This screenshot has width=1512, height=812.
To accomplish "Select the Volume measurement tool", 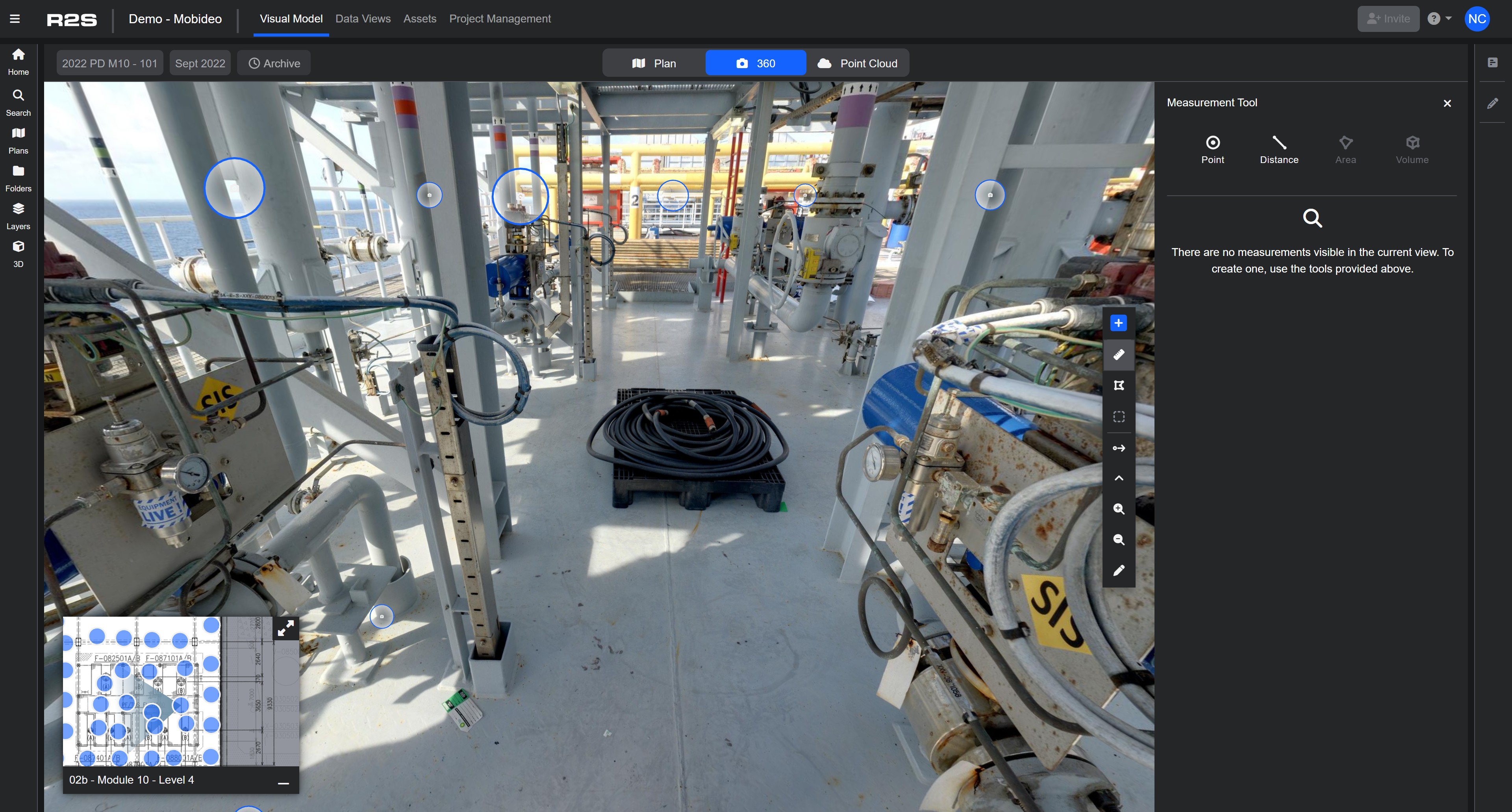I will [1412, 150].
